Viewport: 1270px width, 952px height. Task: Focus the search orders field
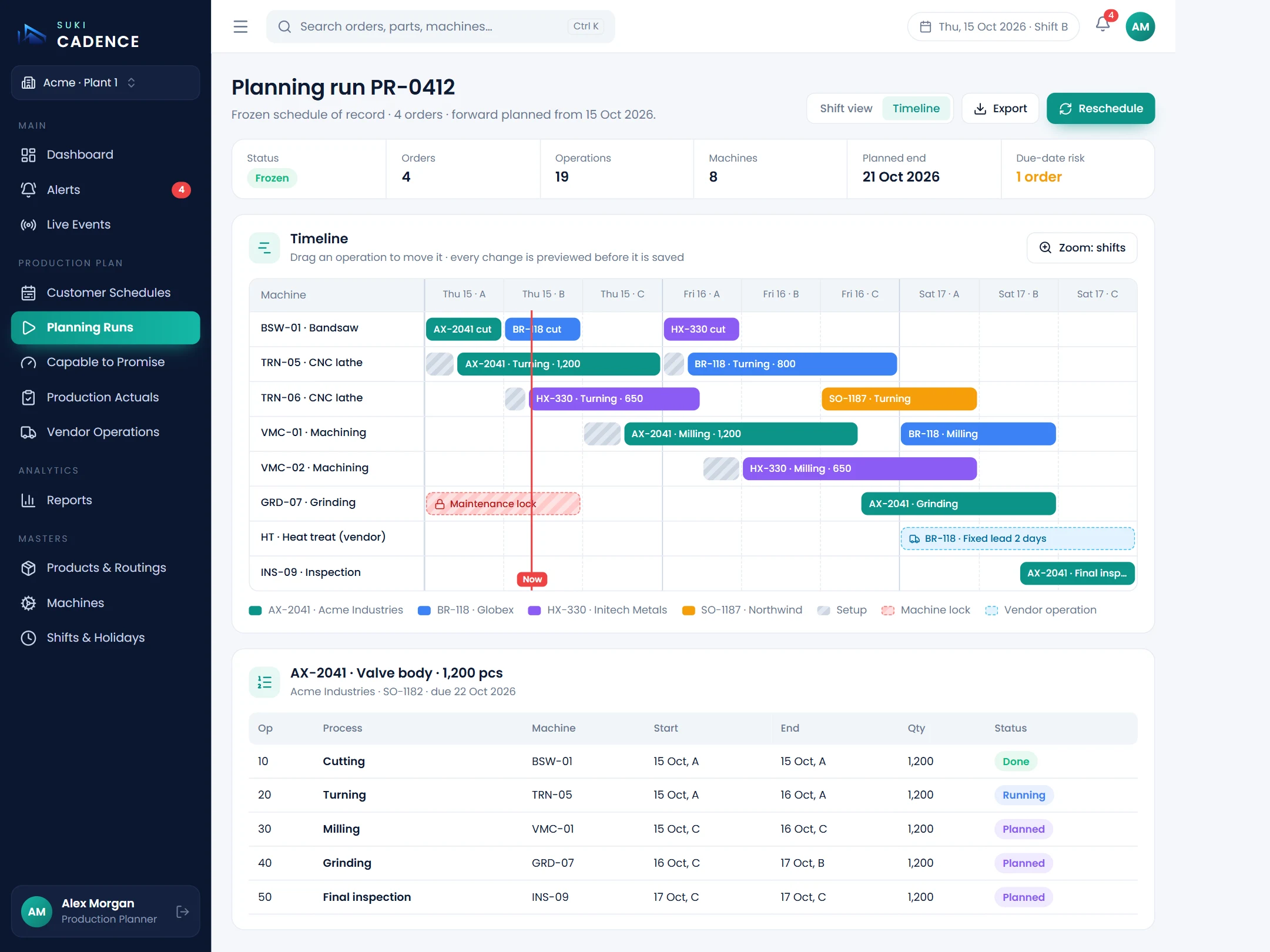pos(440,26)
